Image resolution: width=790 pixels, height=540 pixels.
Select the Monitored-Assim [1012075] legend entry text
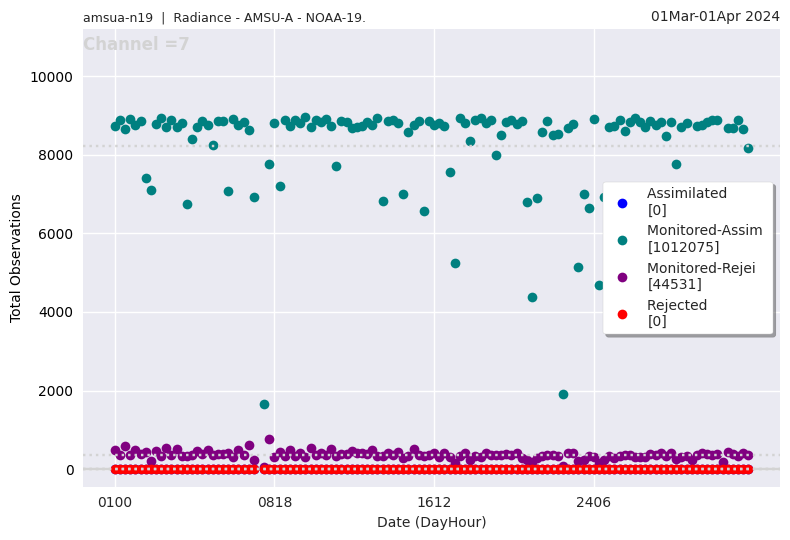[x=704, y=239]
